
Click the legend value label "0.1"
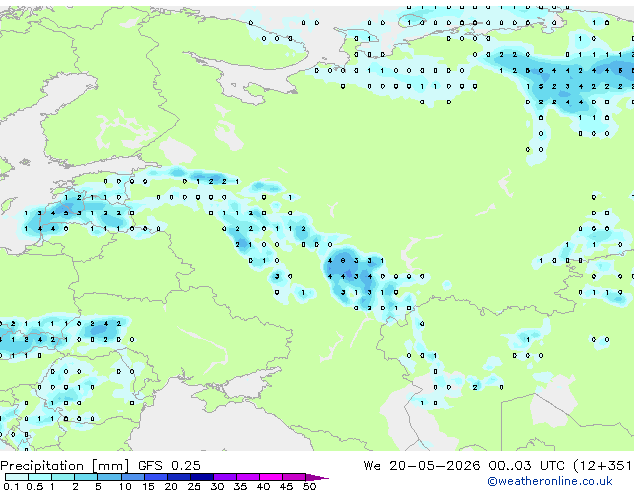pos(11,486)
